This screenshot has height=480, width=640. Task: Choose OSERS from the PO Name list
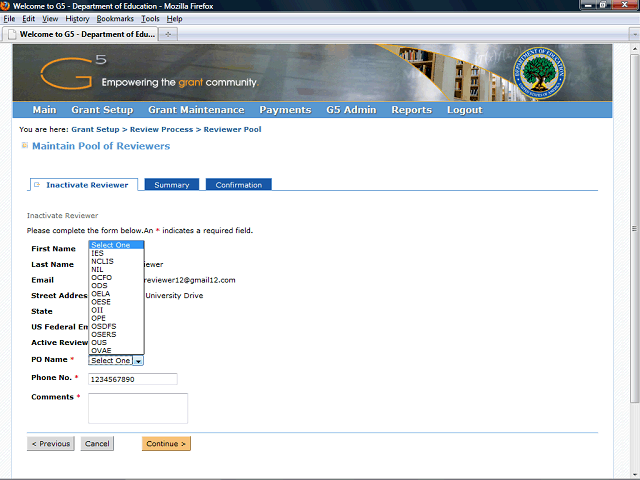click(x=116, y=335)
